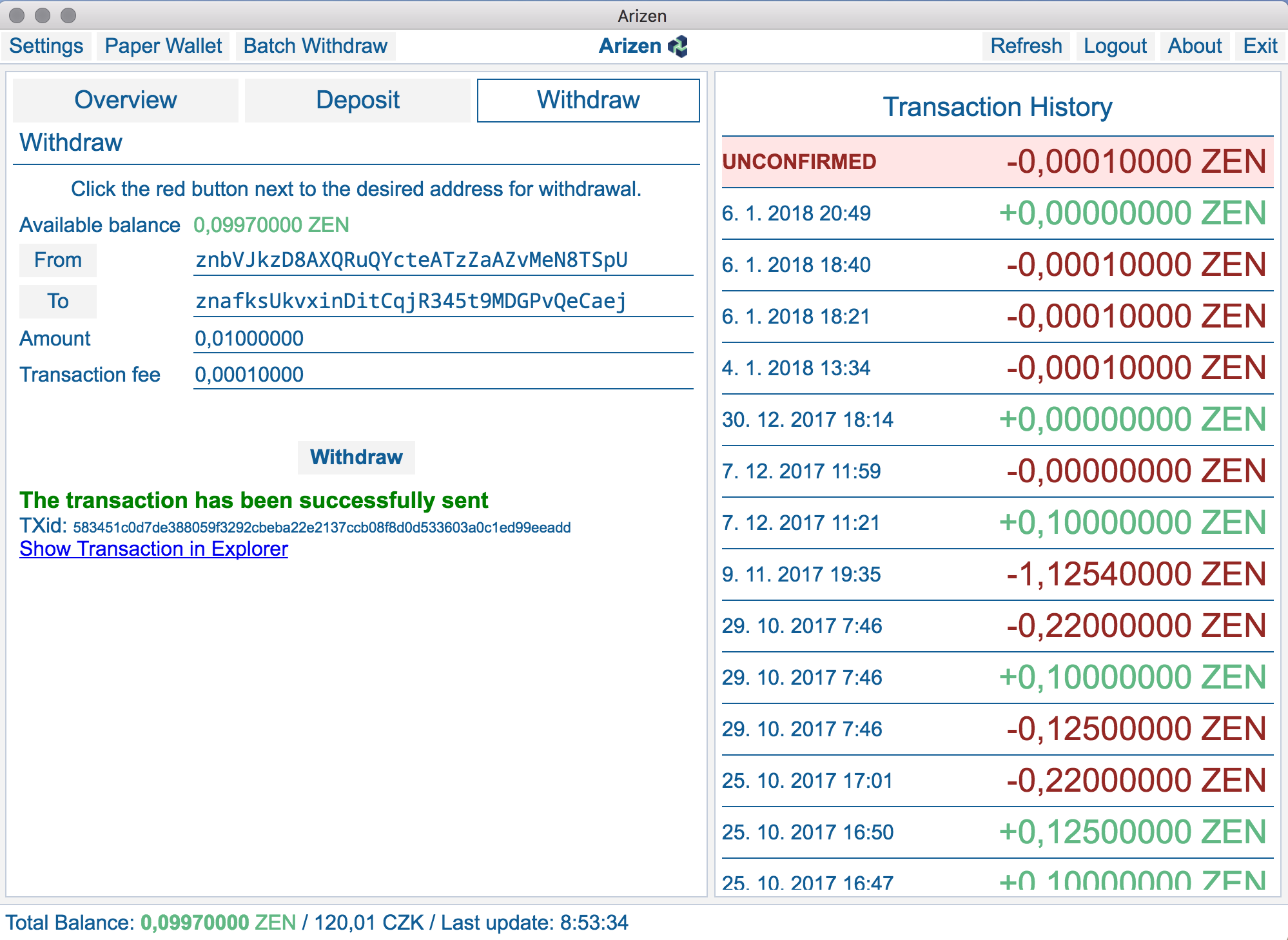Open Paper Wallet
The image size is (1288, 940).
(163, 46)
